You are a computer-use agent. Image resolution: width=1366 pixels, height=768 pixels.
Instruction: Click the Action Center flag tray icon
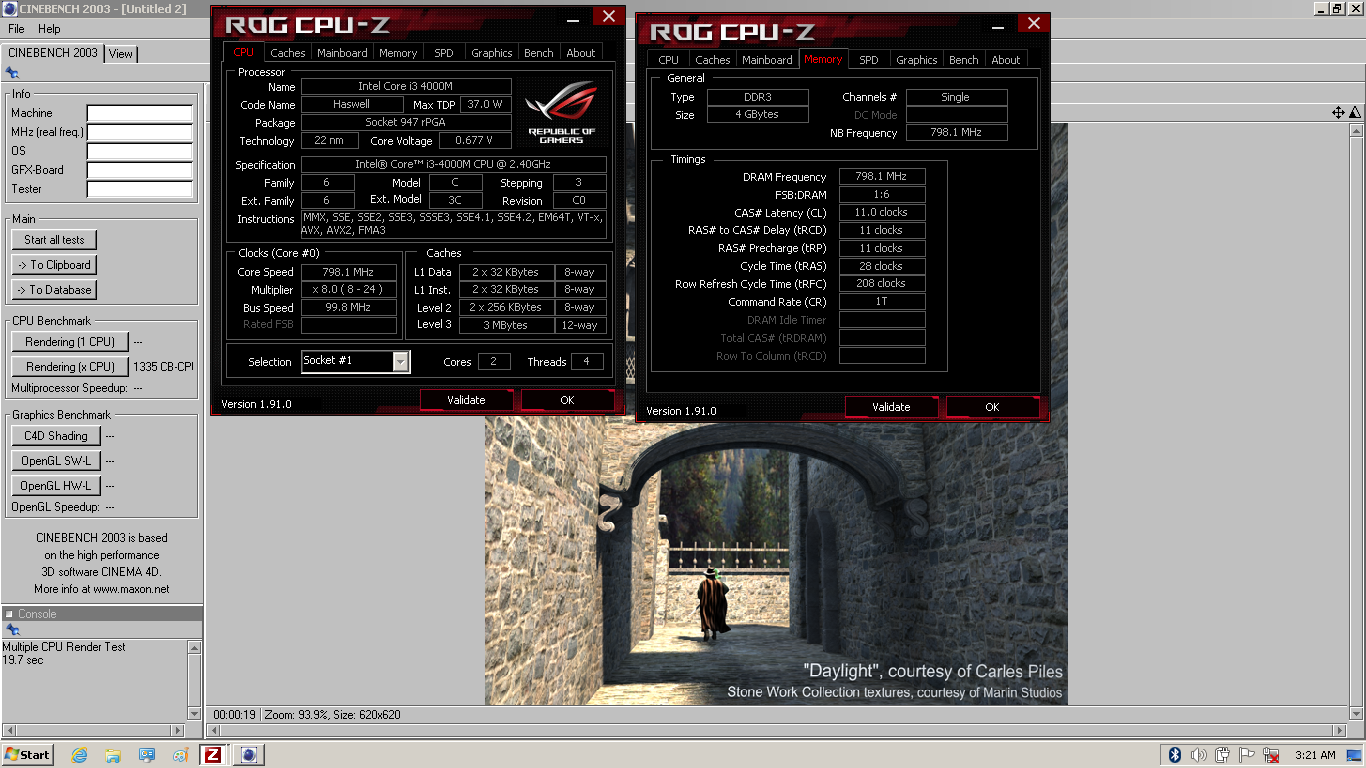1247,755
